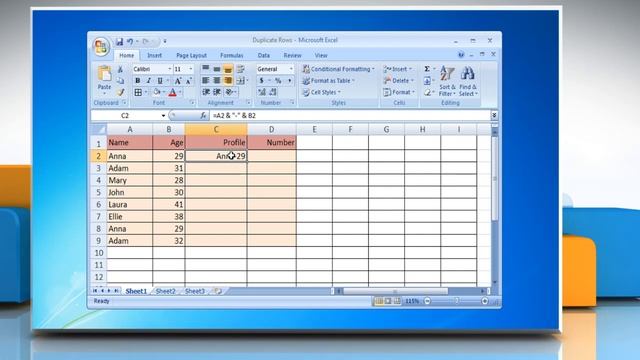Increase the indent
640x360 pixels.
(217, 92)
